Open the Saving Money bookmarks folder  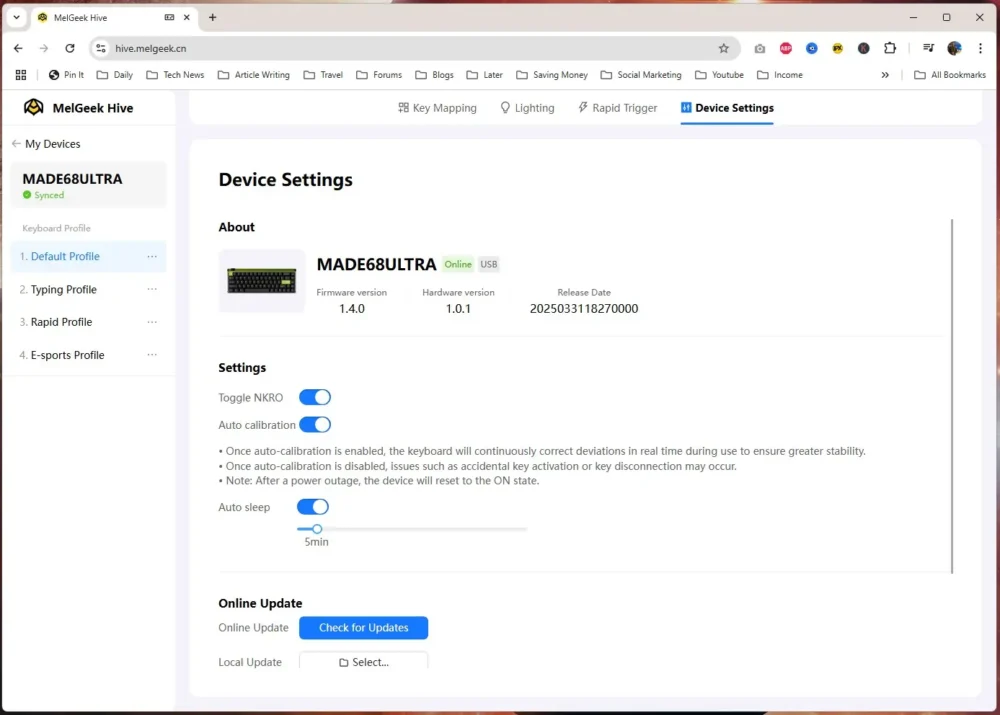tap(552, 75)
